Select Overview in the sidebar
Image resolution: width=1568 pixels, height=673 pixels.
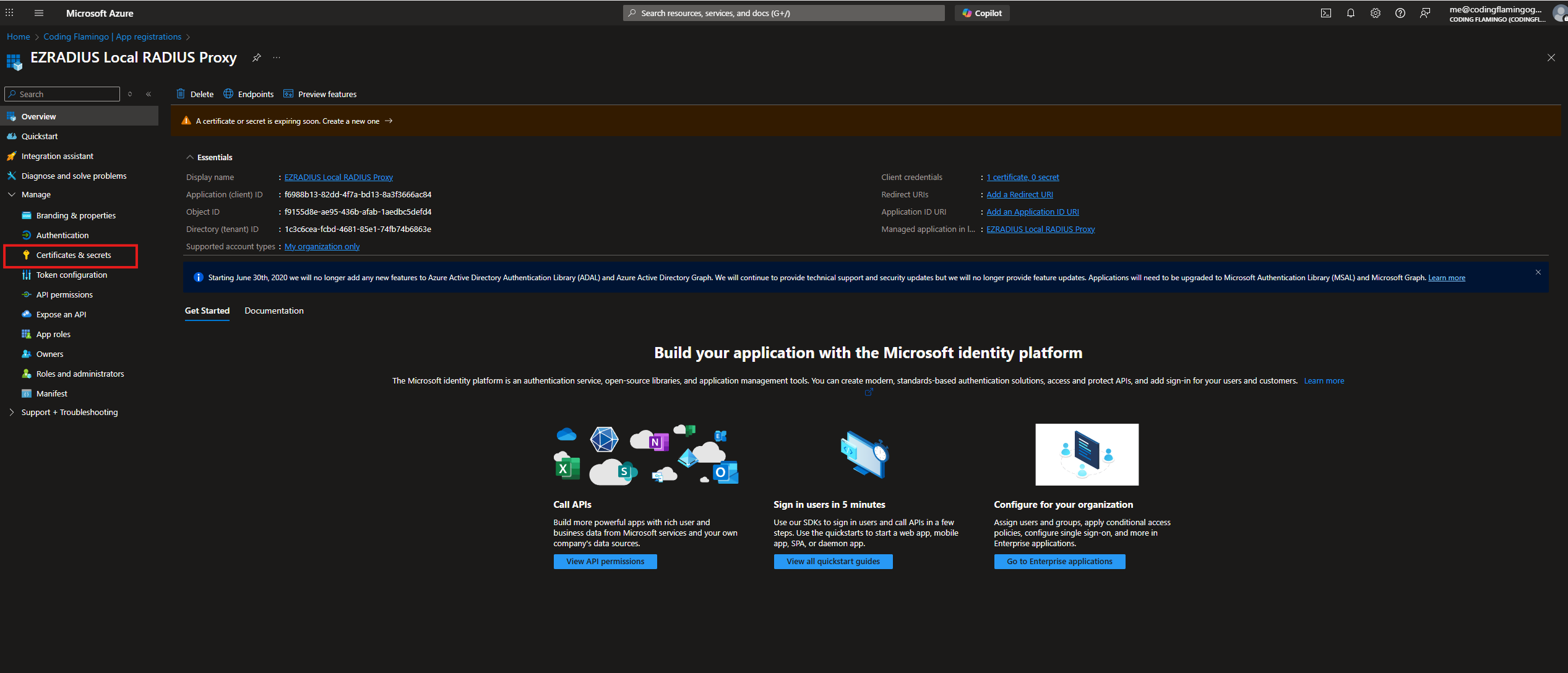[79, 116]
